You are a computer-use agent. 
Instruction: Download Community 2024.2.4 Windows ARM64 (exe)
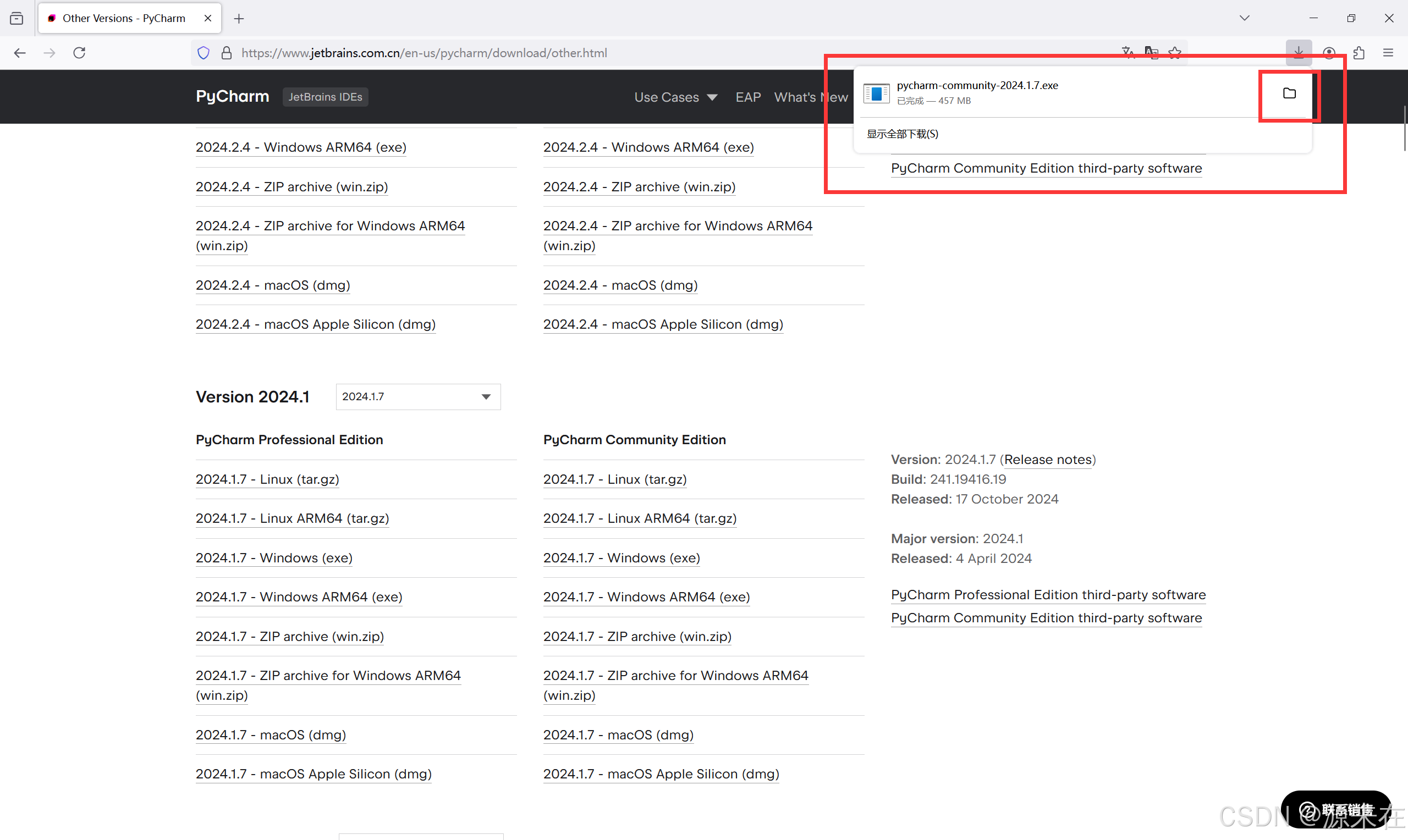click(x=648, y=147)
